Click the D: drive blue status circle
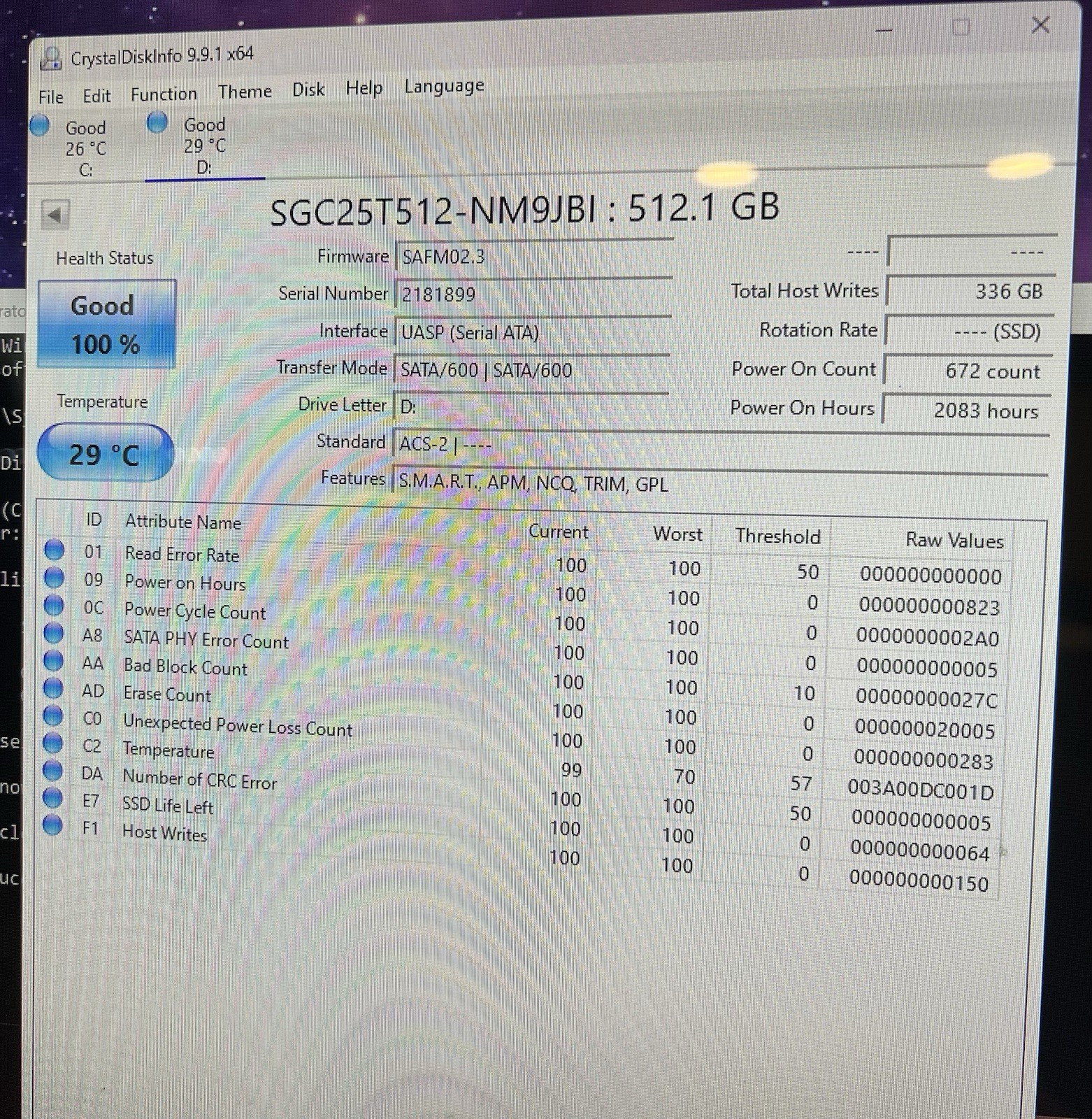 pos(157,122)
